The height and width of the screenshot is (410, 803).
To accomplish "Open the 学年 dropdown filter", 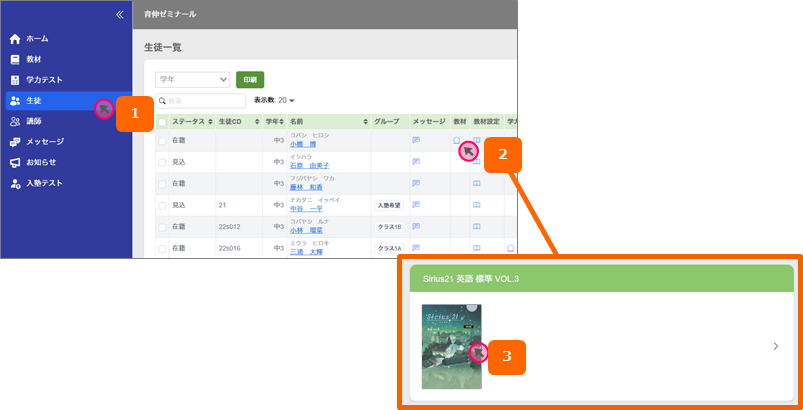I will tap(193, 79).
